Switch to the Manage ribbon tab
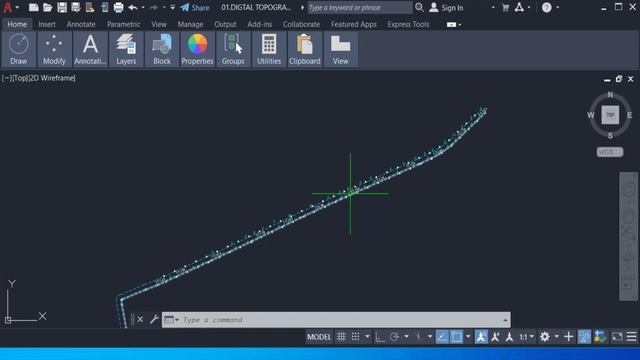 point(190,24)
